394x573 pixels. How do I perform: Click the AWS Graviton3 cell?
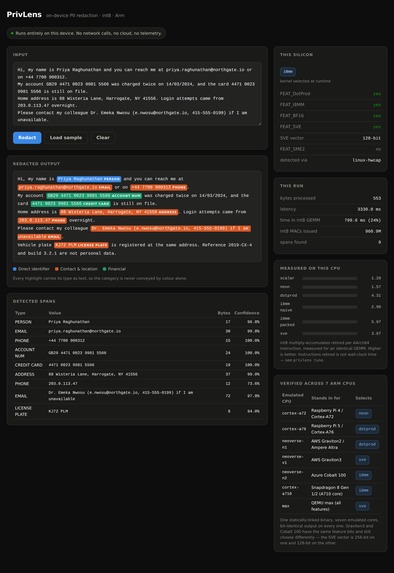coord(326,460)
